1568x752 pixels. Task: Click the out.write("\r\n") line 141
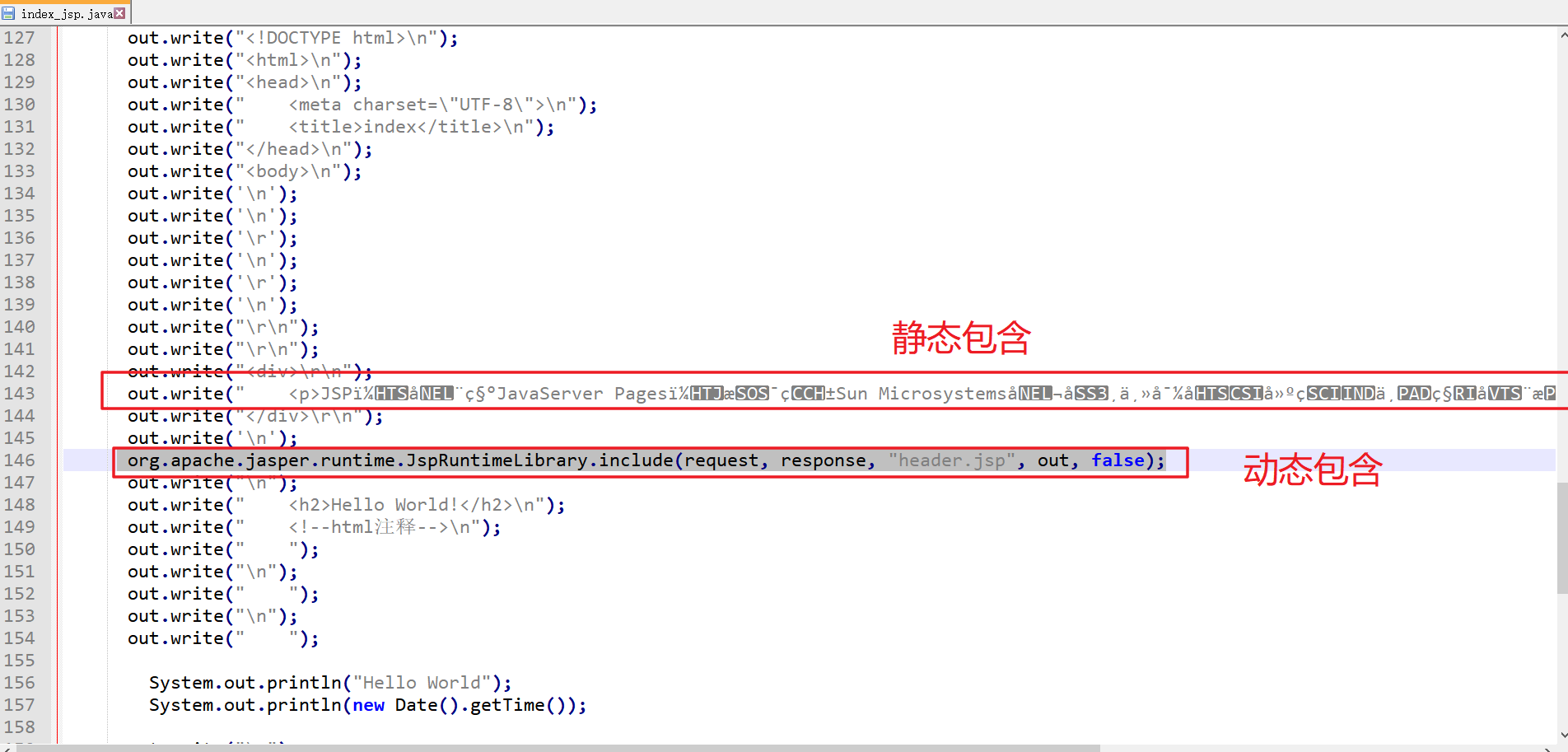click(223, 349)
